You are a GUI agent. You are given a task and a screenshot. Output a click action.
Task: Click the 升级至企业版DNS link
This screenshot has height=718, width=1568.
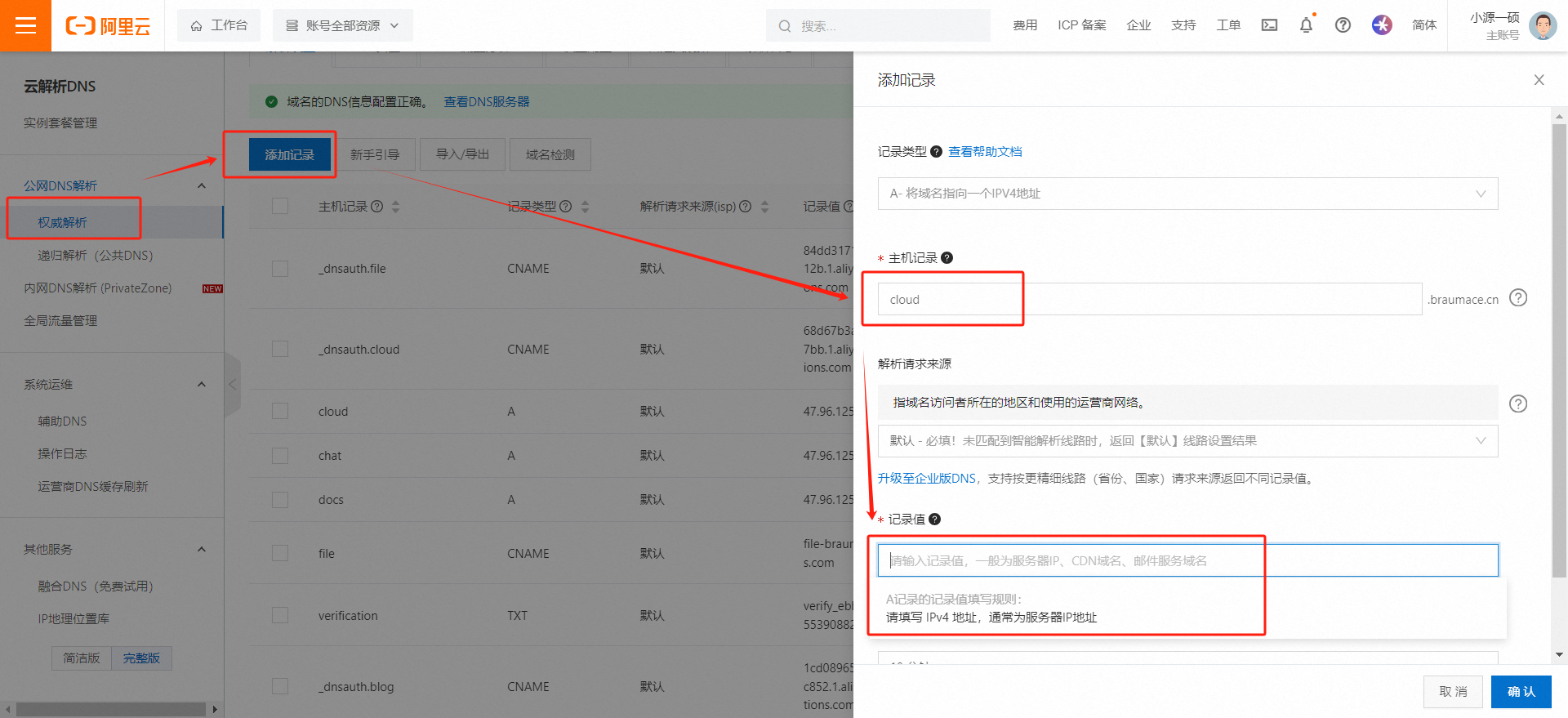[927, 479]
